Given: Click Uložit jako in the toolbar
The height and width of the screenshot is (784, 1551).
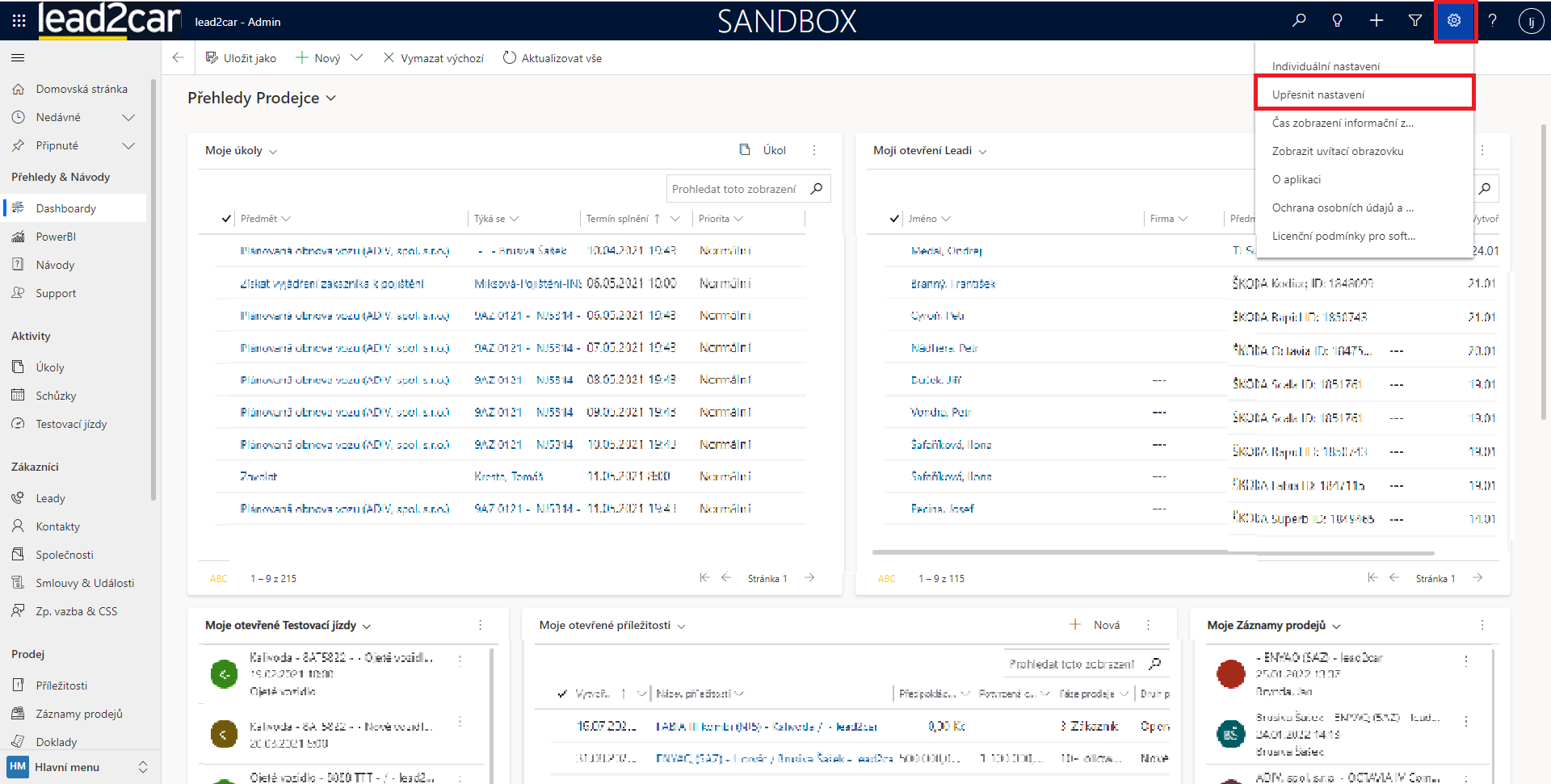Looking at the screenshot, I should pos(241,58).
